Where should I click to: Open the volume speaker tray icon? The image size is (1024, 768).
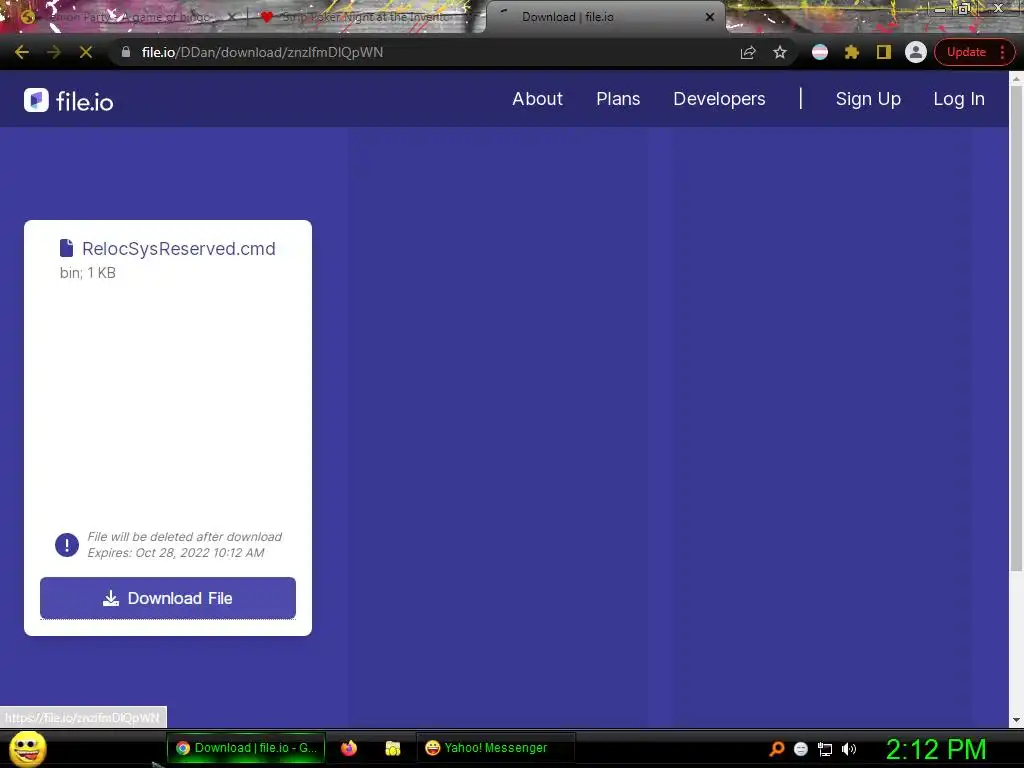pyautogui.click(x=849, y=749)
